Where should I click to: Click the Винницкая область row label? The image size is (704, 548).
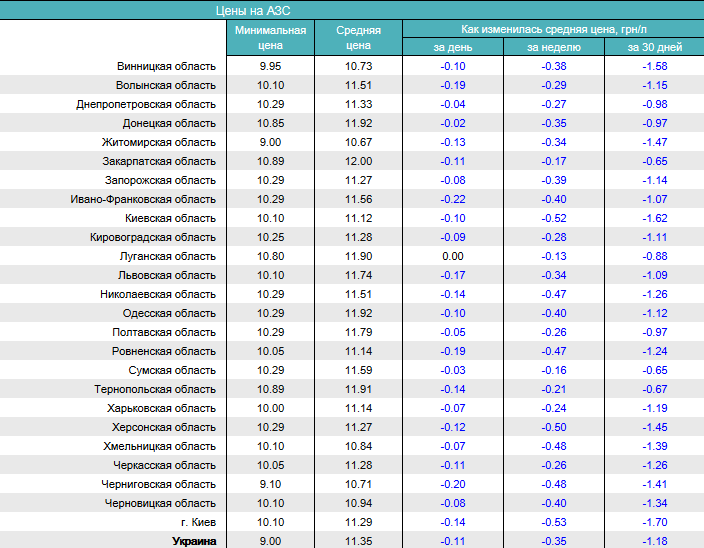166,66
